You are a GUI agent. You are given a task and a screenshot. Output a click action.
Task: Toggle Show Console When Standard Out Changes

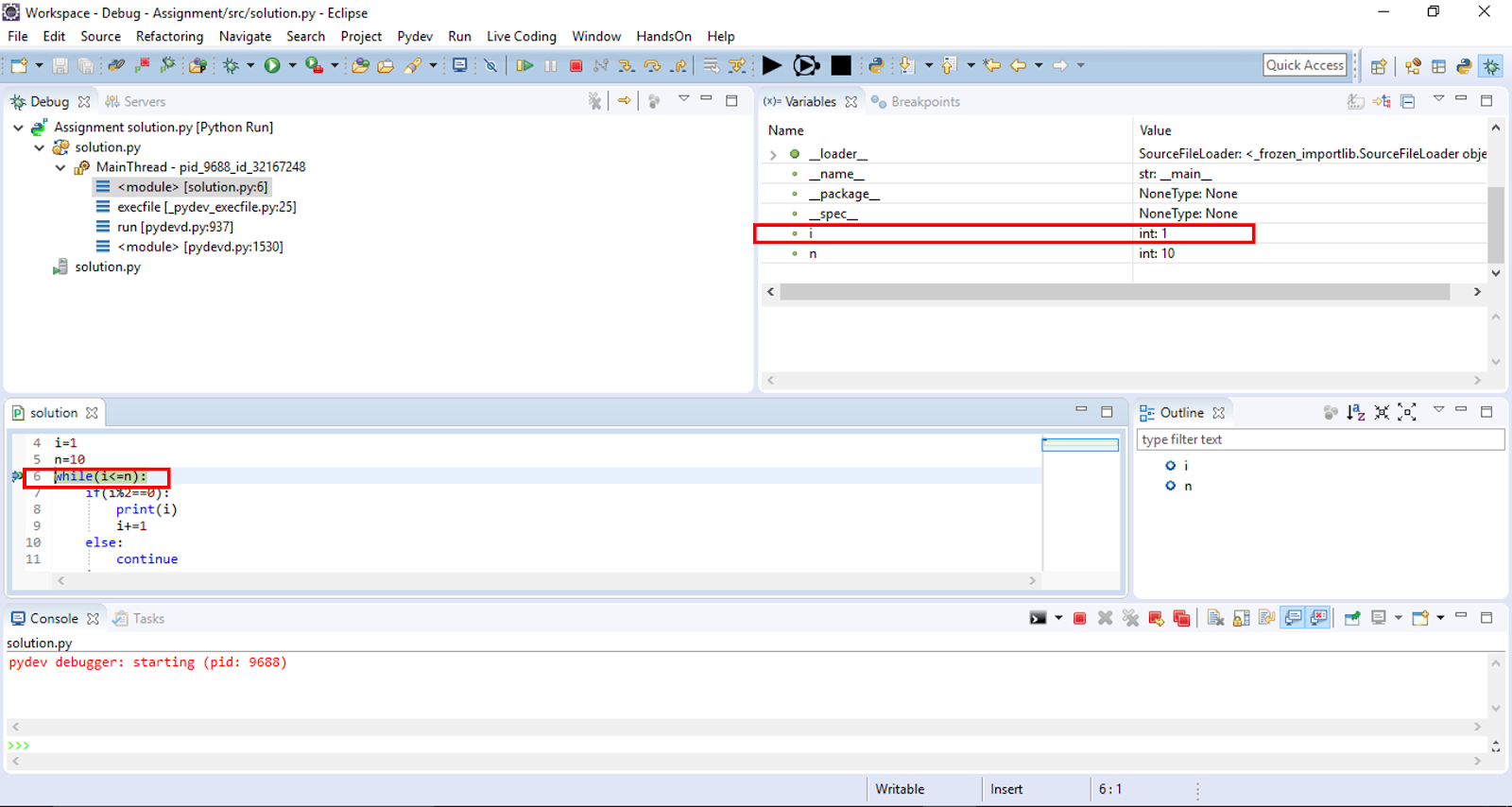pyautogui.click(x=1293, y=618)
